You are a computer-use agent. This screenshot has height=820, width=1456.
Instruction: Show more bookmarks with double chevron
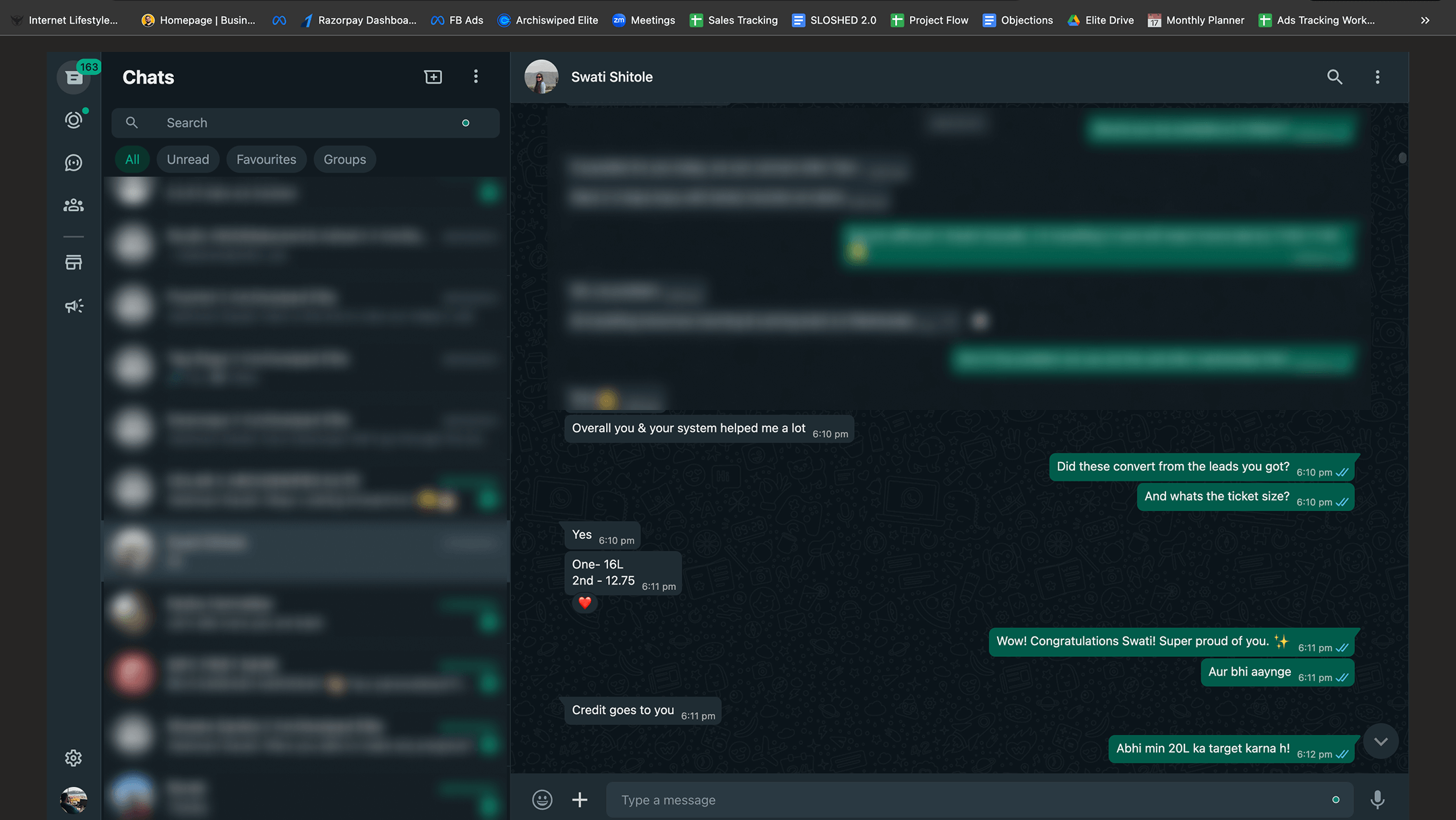(x=1424, y=20)
